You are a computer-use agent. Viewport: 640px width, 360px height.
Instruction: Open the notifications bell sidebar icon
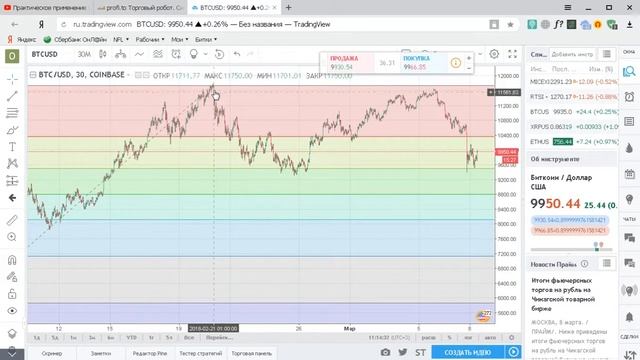[629, 317]
